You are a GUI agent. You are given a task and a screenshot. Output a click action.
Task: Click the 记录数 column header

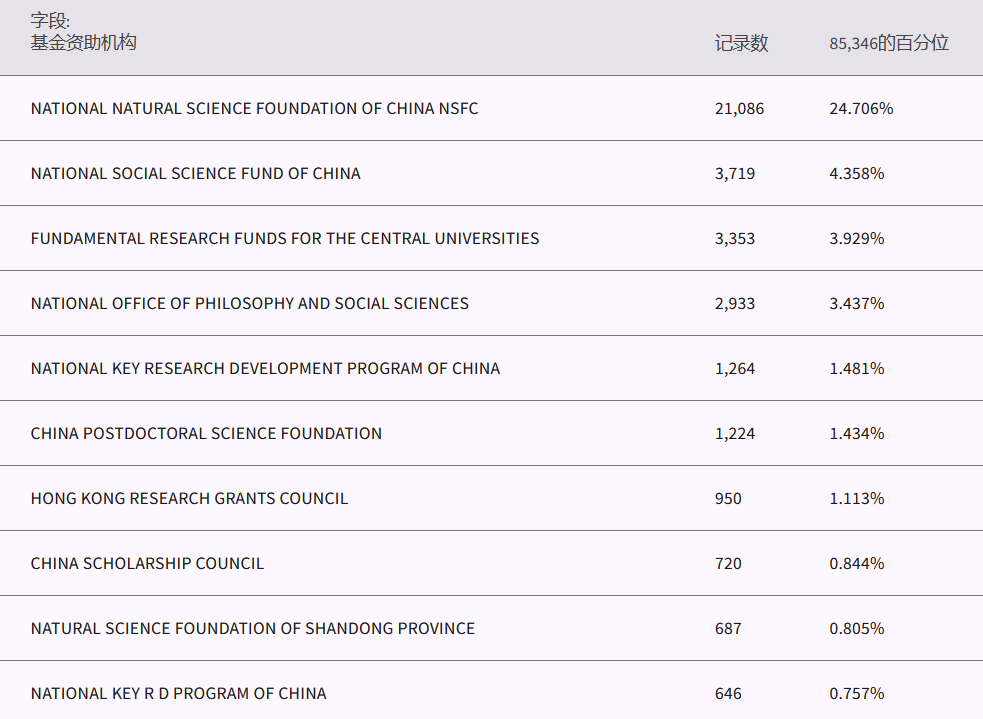tap(741, 43)
